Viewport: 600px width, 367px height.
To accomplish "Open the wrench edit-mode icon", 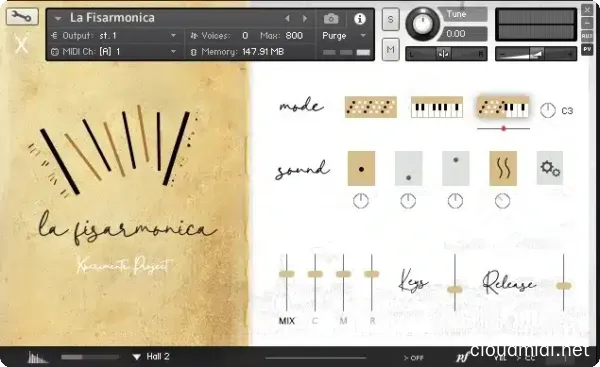I will point(22,16).
